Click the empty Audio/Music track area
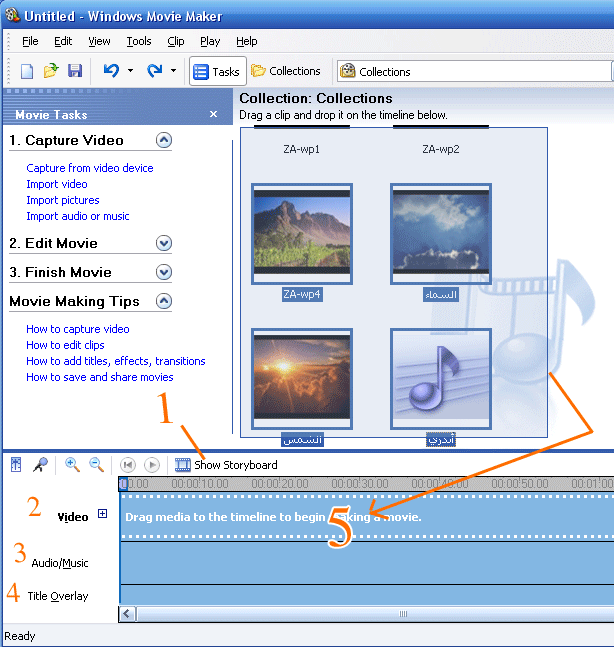Image resolution: width=614 pixels, height=647 pixels. point(367,563)
